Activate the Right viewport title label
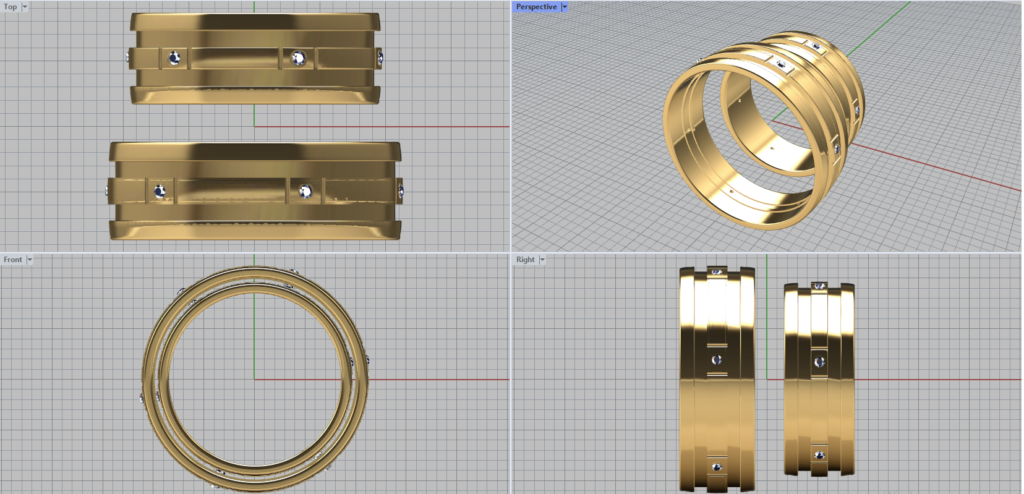The height and width of the screenshot is (494, 1024). [x=525, y=260]
